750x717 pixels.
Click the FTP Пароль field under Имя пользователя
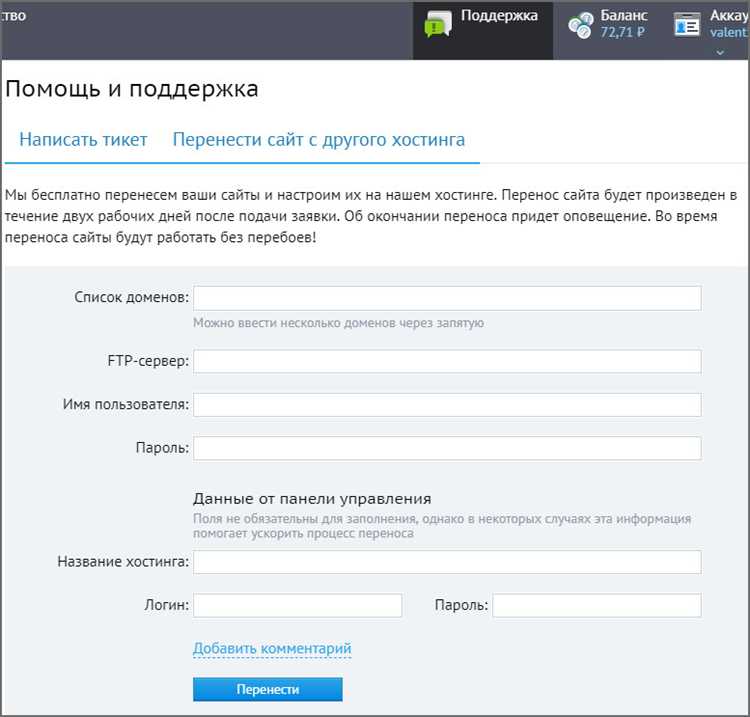tap(447, 448)
